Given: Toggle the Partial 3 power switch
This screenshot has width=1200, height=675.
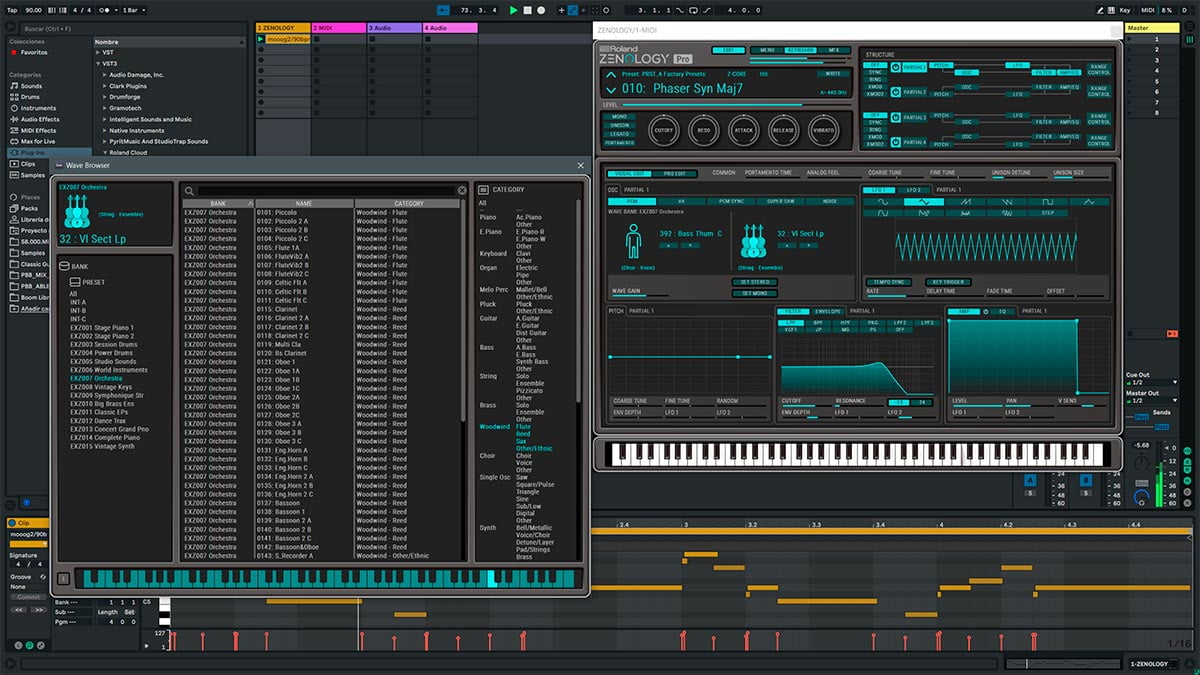Looking at the screenshot, I should click(896, 117).
